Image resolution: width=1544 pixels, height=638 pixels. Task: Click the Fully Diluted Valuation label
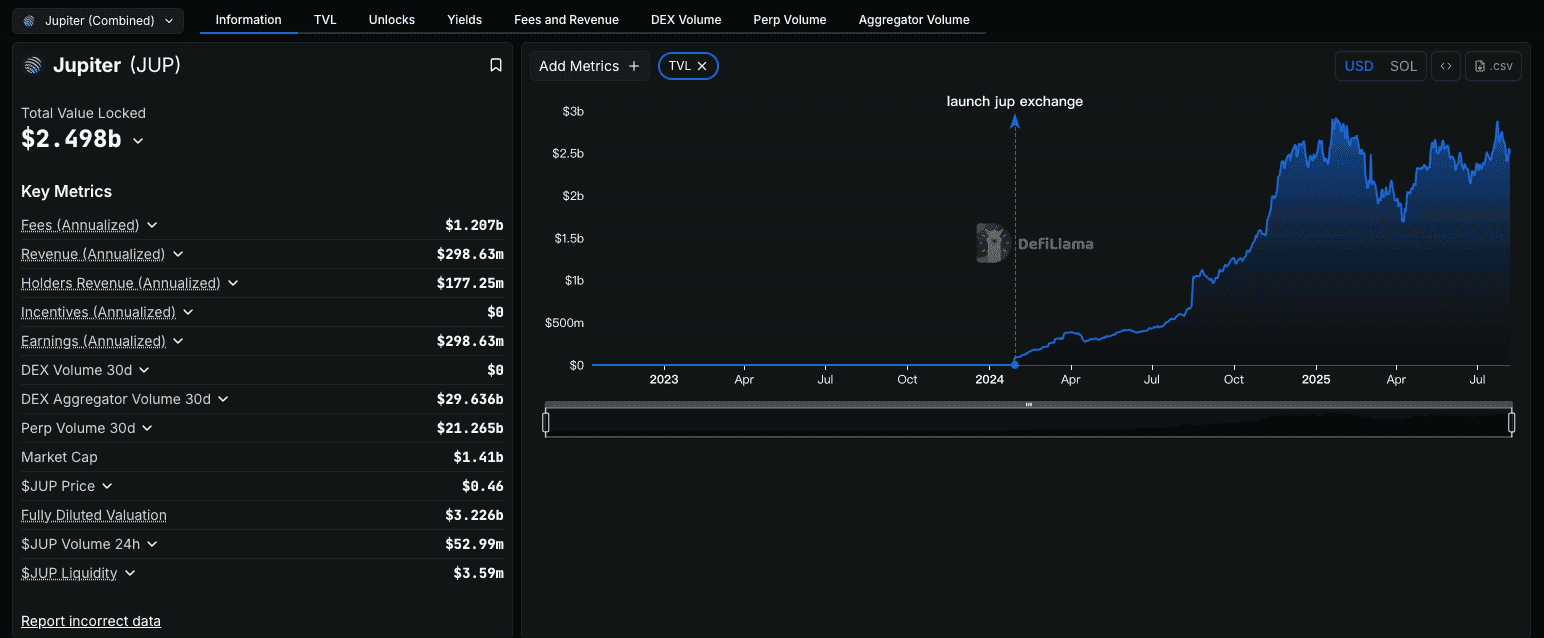pyautogui.click(x=94, y=515)
